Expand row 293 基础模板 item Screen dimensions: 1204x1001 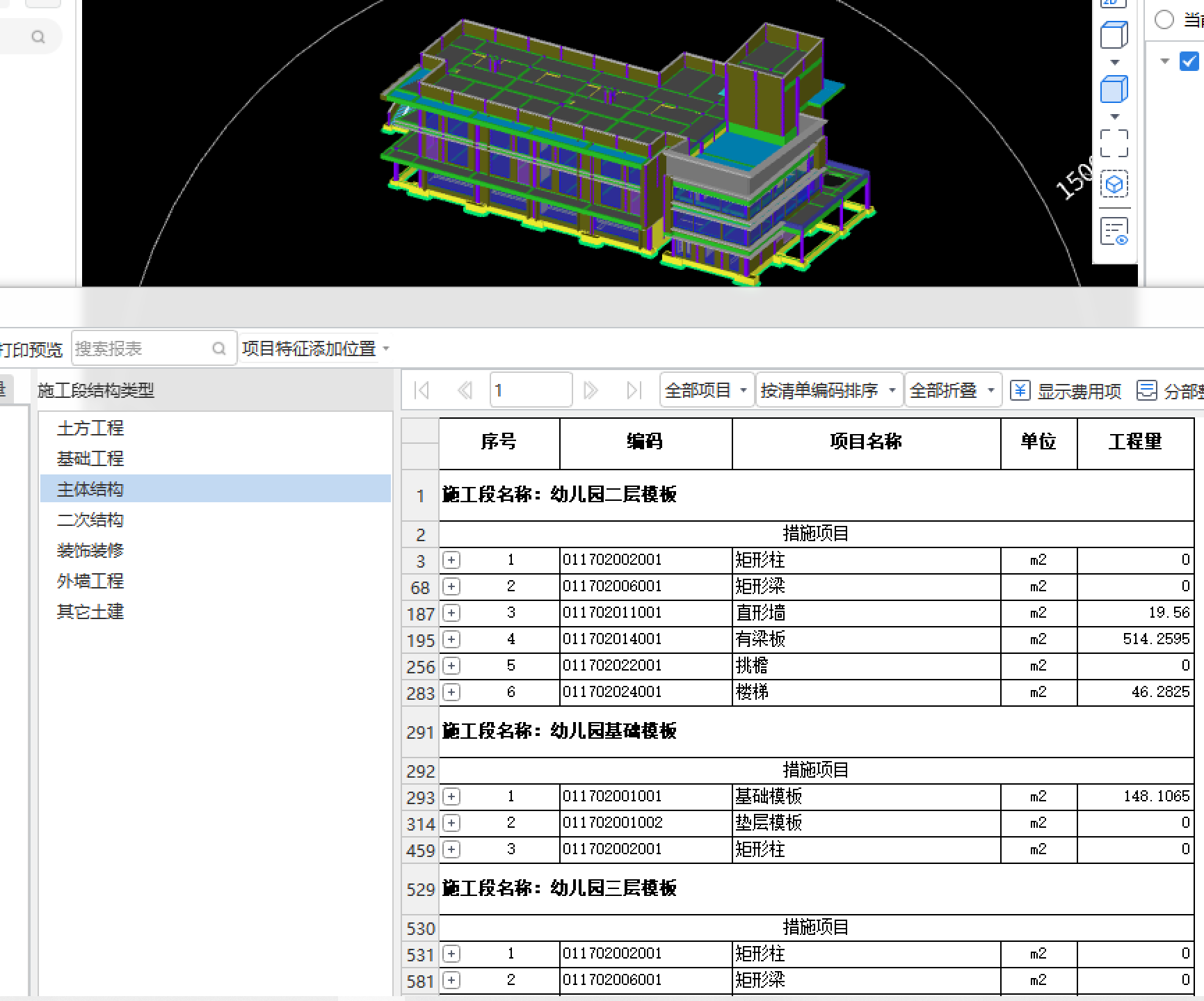(451, 796)
